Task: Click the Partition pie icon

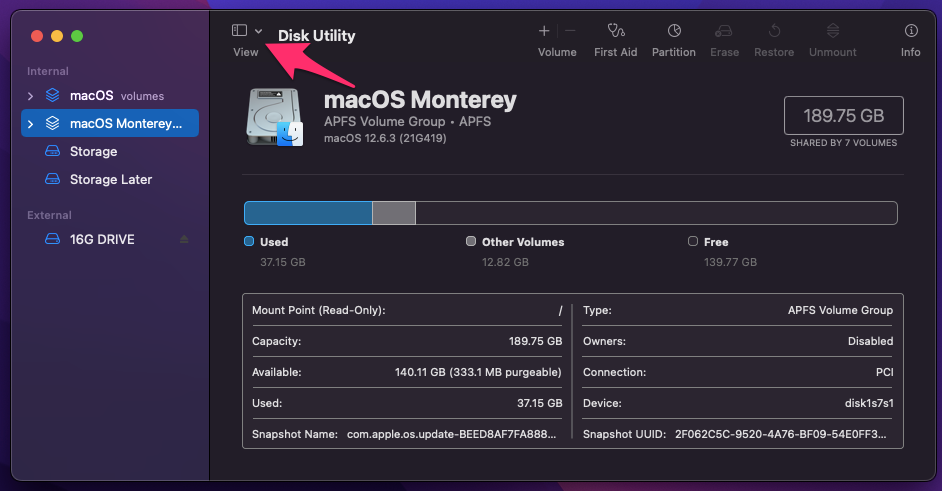Action: tap(674, 30)
